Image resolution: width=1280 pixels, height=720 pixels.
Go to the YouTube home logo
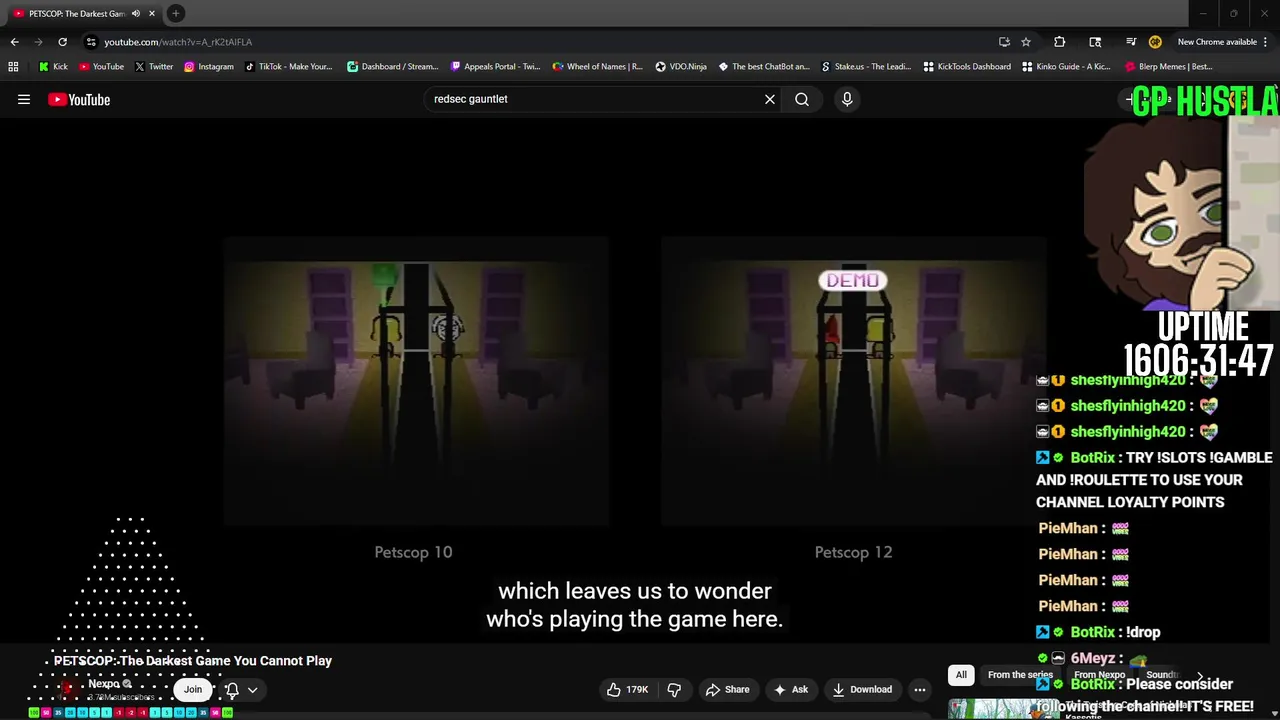[79, 99]
